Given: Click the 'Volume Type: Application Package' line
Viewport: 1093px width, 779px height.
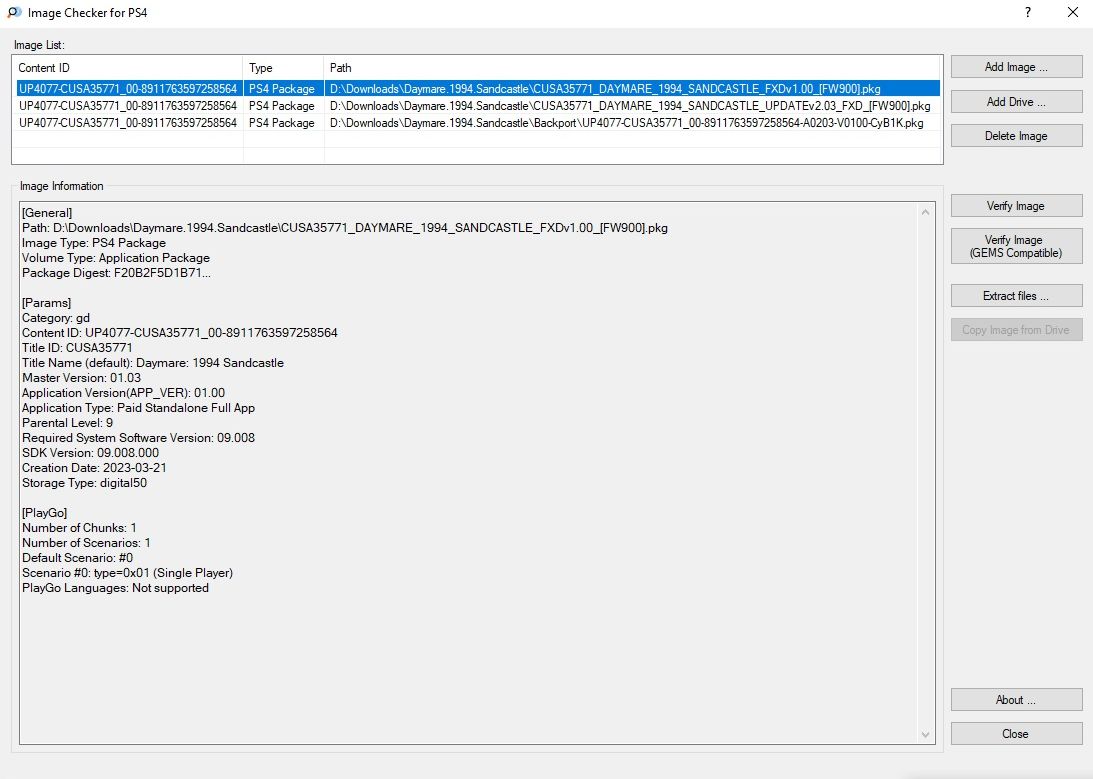Looking at the screenshot, I should pos(116,258).
